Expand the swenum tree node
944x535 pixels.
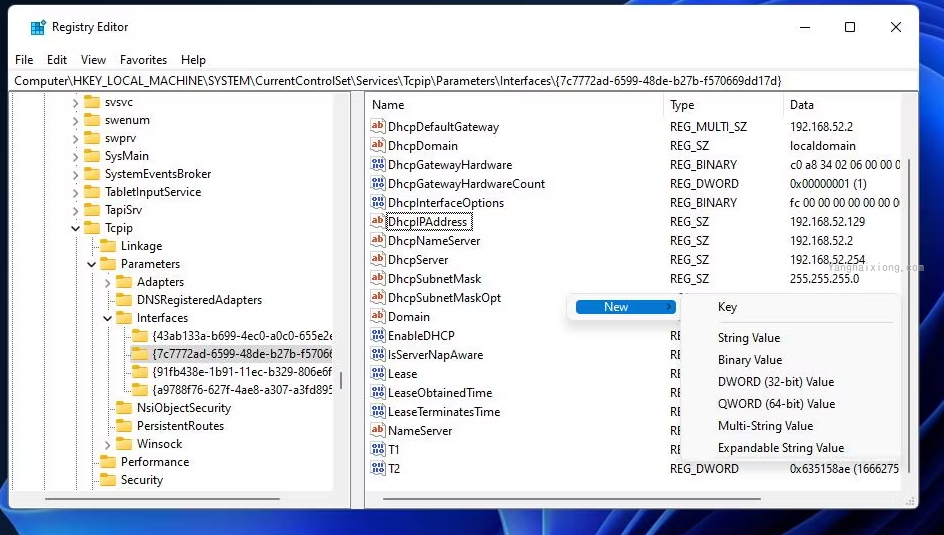click(75, 121)
